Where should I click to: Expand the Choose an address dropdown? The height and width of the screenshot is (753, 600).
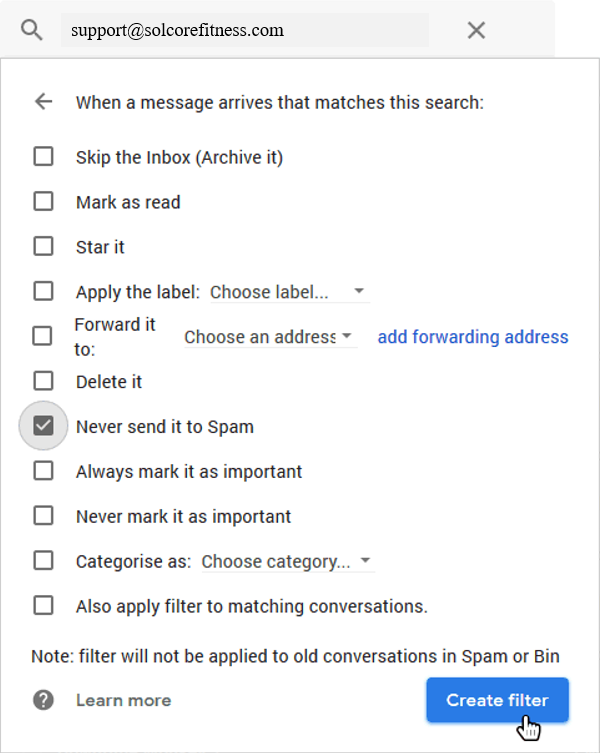pyautogui.click(x=270, y=337)
